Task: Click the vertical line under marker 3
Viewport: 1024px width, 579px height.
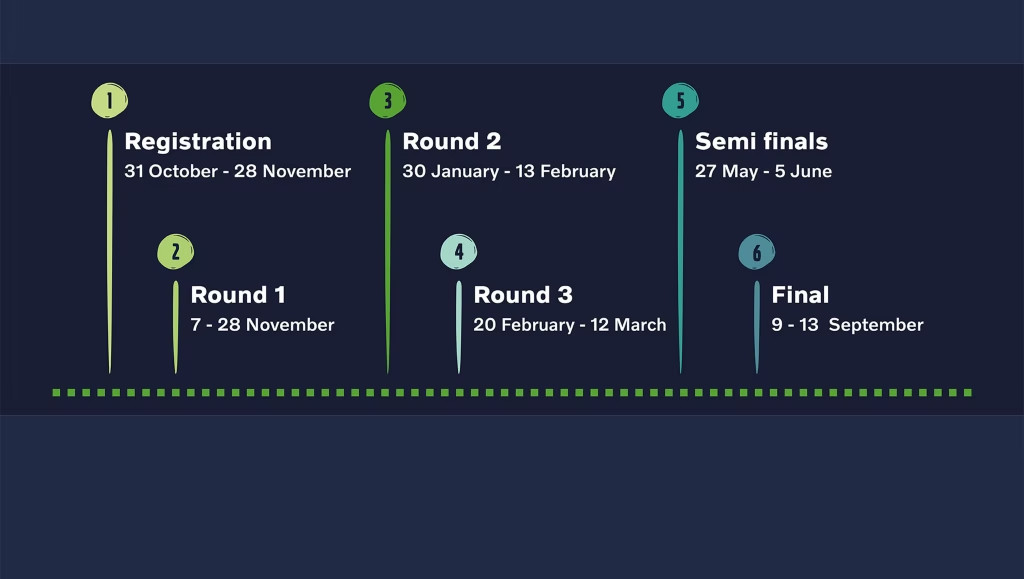Action: tap(388, 251)
